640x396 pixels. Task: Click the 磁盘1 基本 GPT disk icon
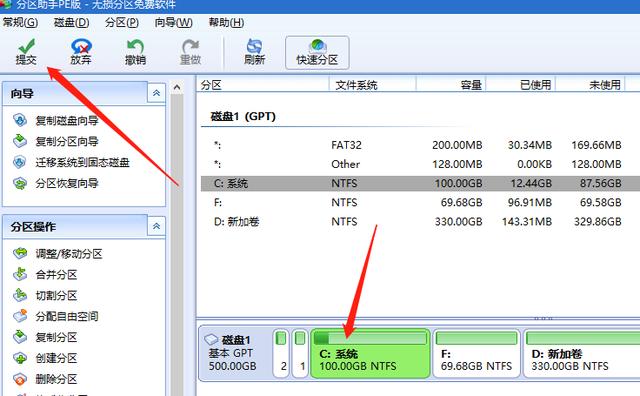[211, 339]
